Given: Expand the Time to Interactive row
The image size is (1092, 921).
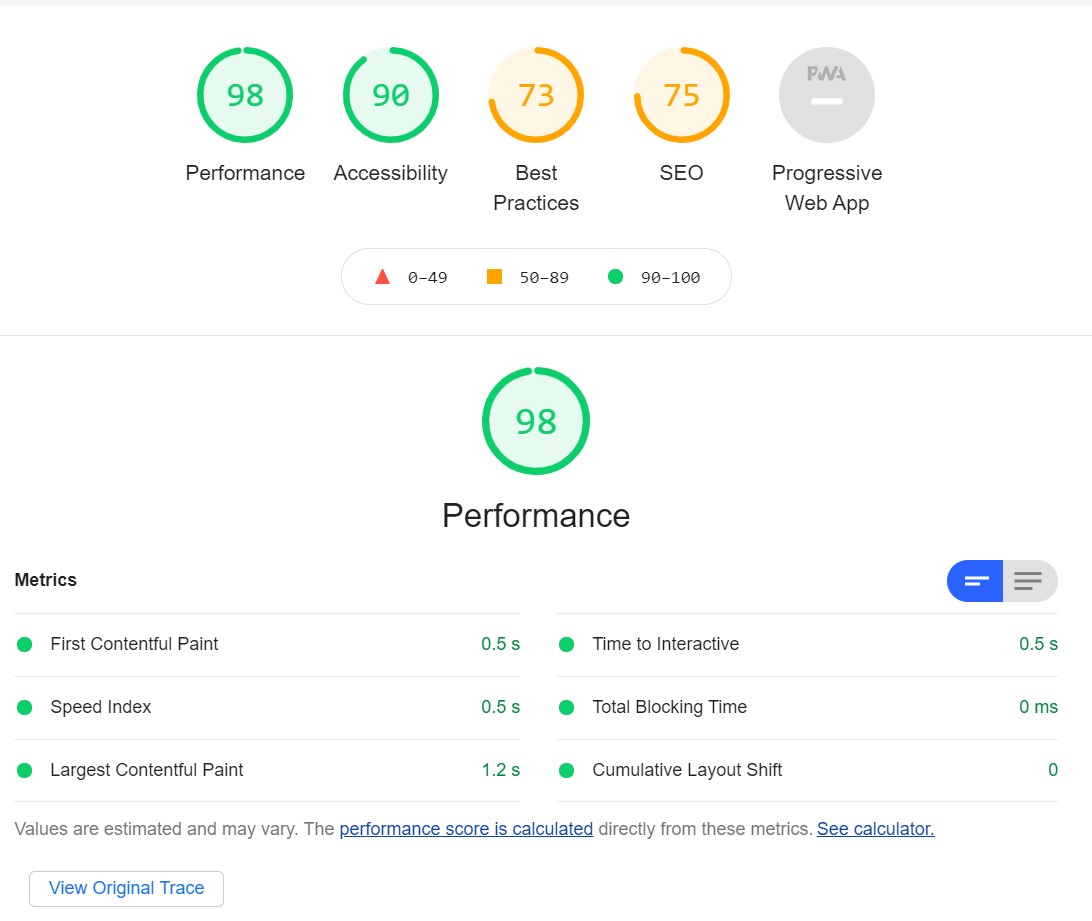Looking at the screenshot, I should coord(665,644).
